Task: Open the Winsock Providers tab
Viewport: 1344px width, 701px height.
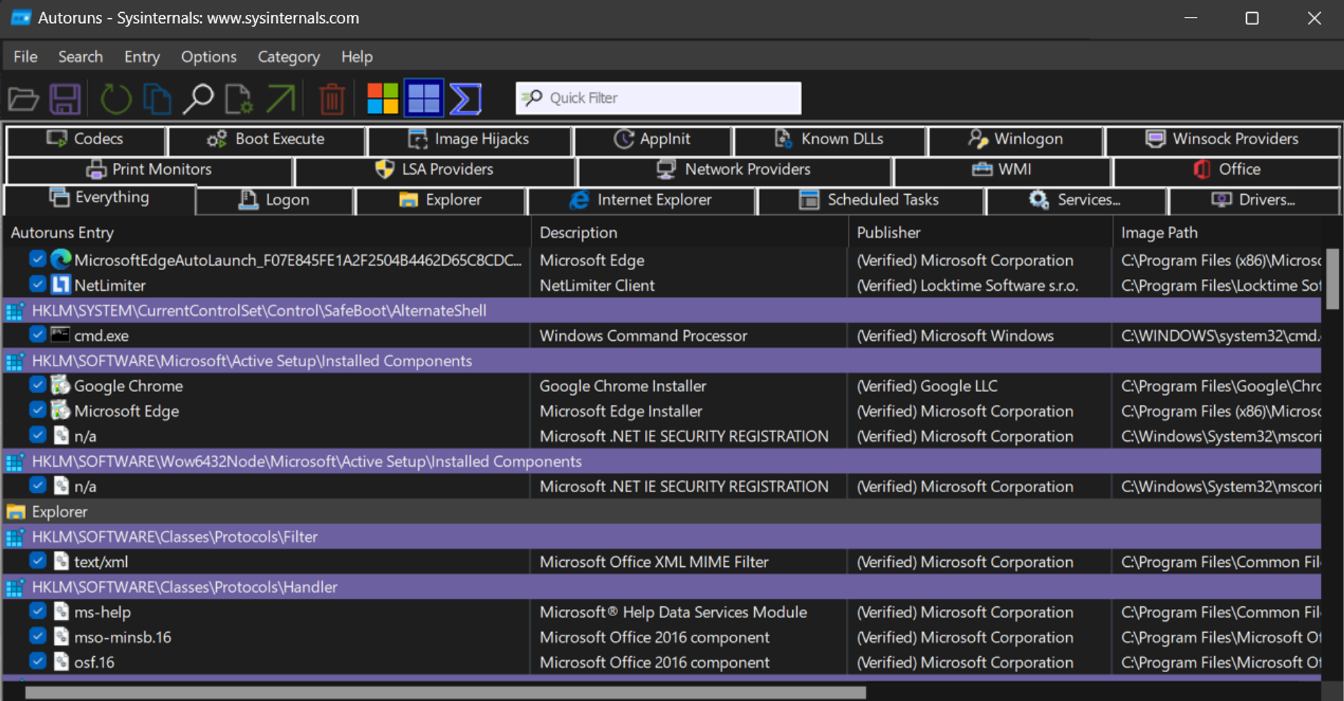Action: 1222,139
